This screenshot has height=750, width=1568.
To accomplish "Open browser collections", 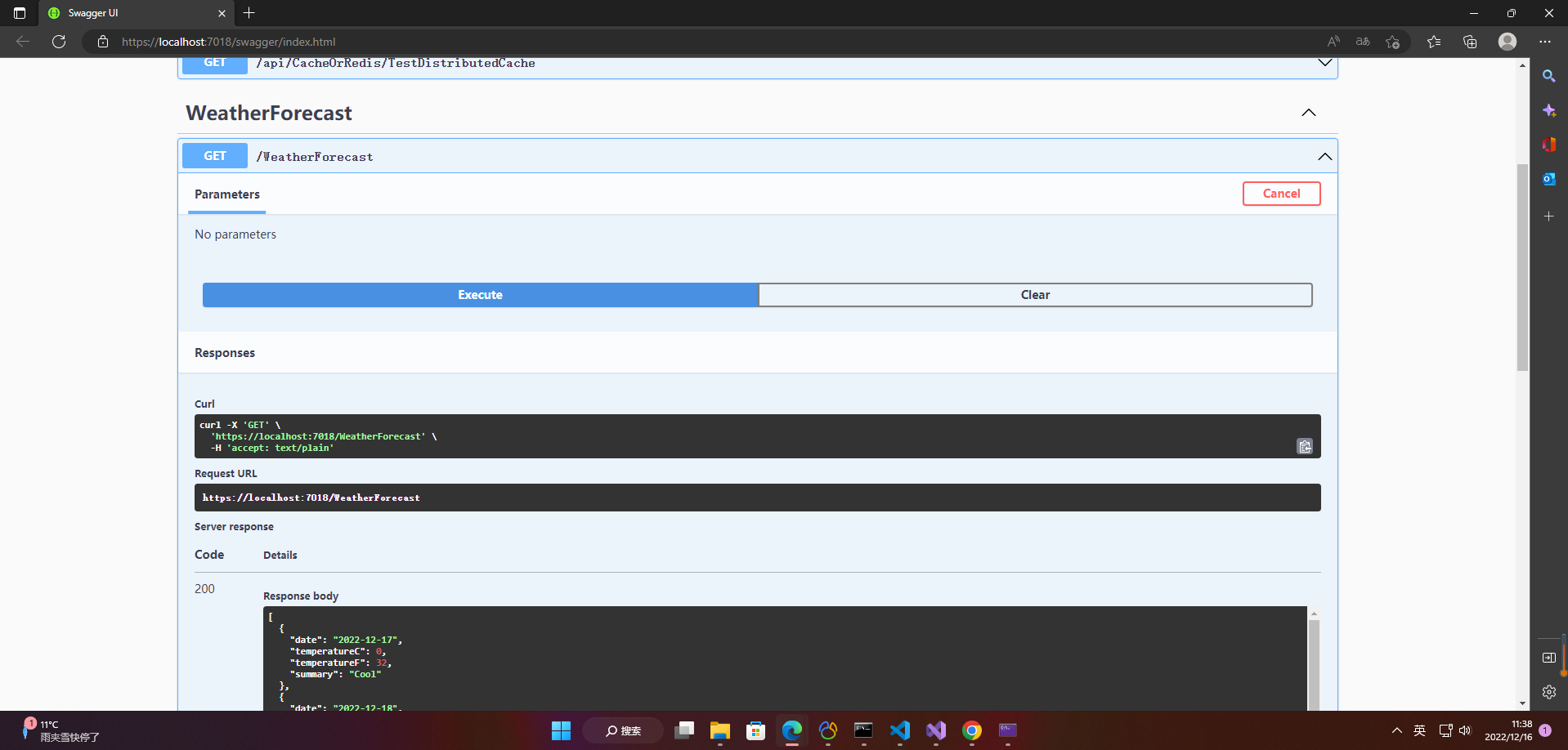I will click(x=1470, y=42).
